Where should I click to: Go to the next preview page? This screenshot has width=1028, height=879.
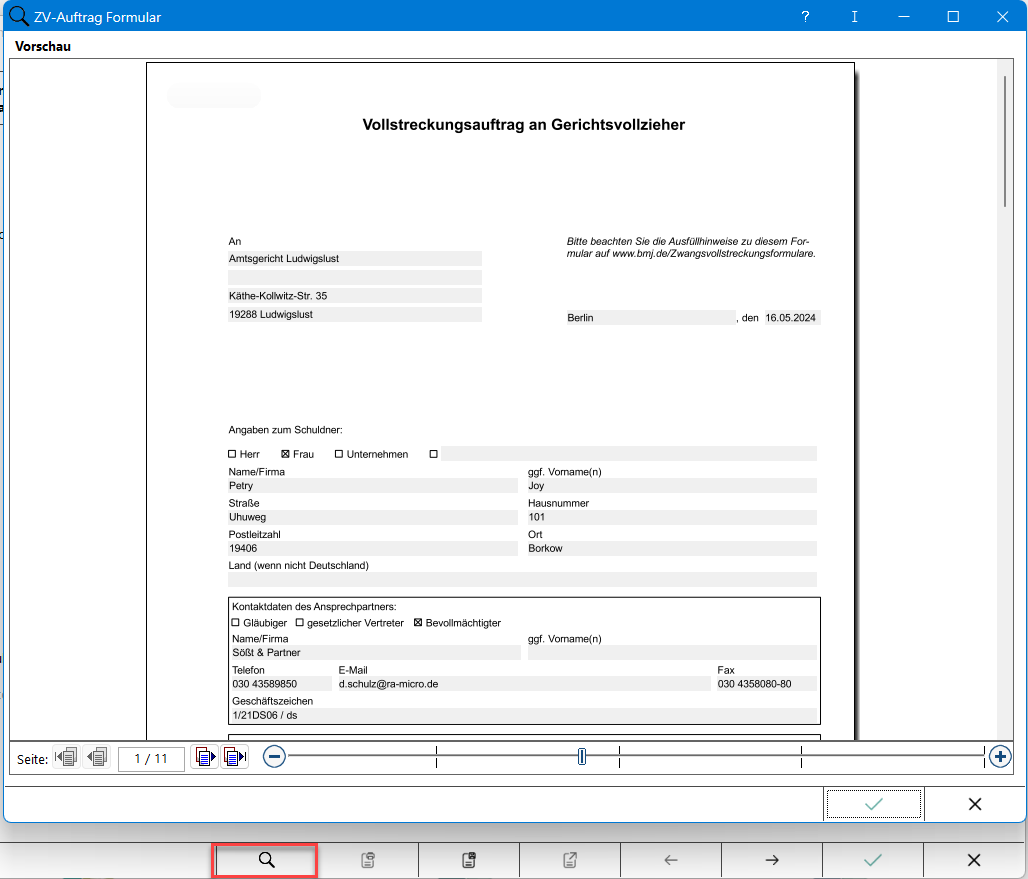tap(205, 758)
